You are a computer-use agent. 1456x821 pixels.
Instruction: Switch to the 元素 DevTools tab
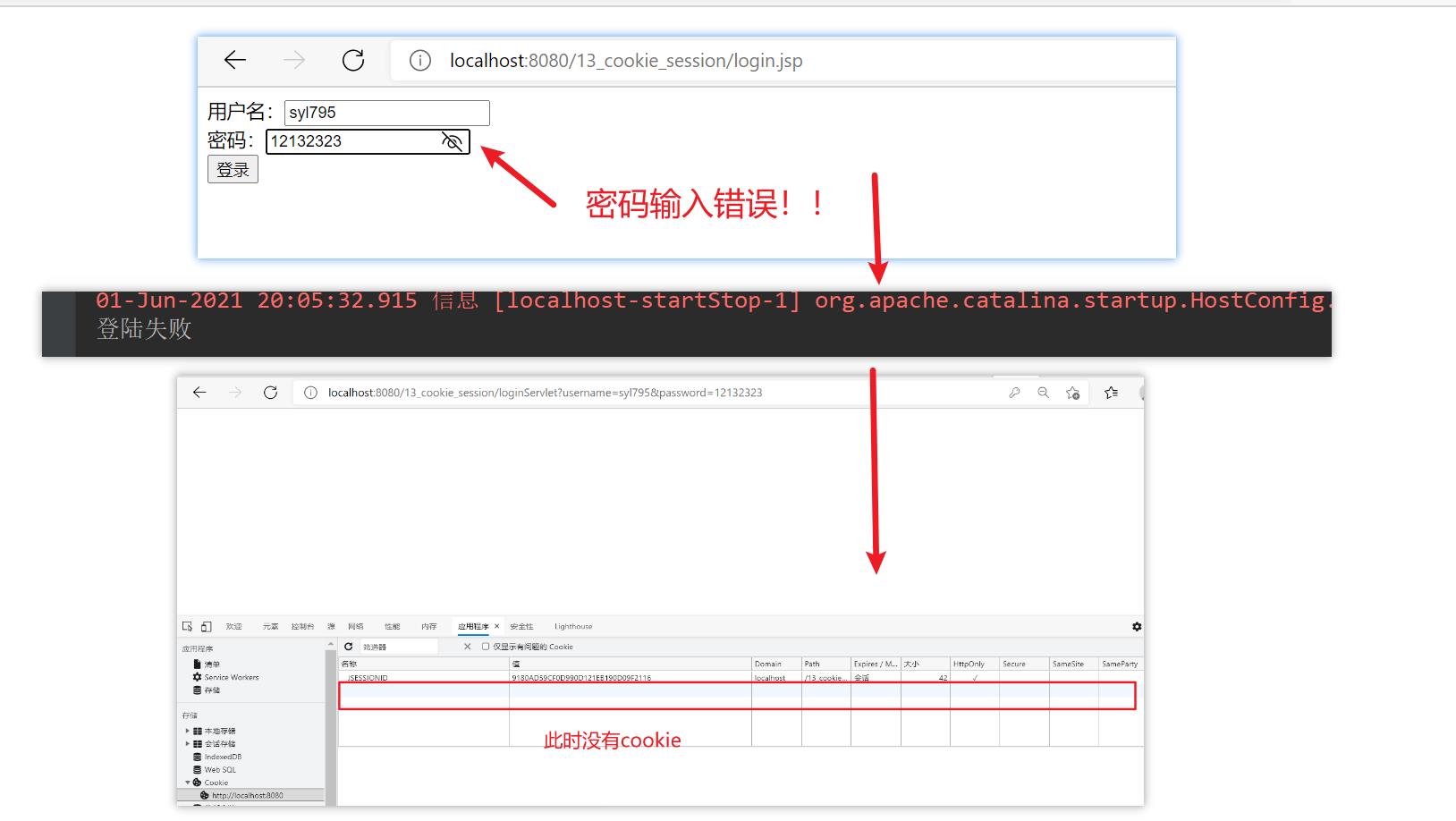pyautogui.click(x=270, y=627)
